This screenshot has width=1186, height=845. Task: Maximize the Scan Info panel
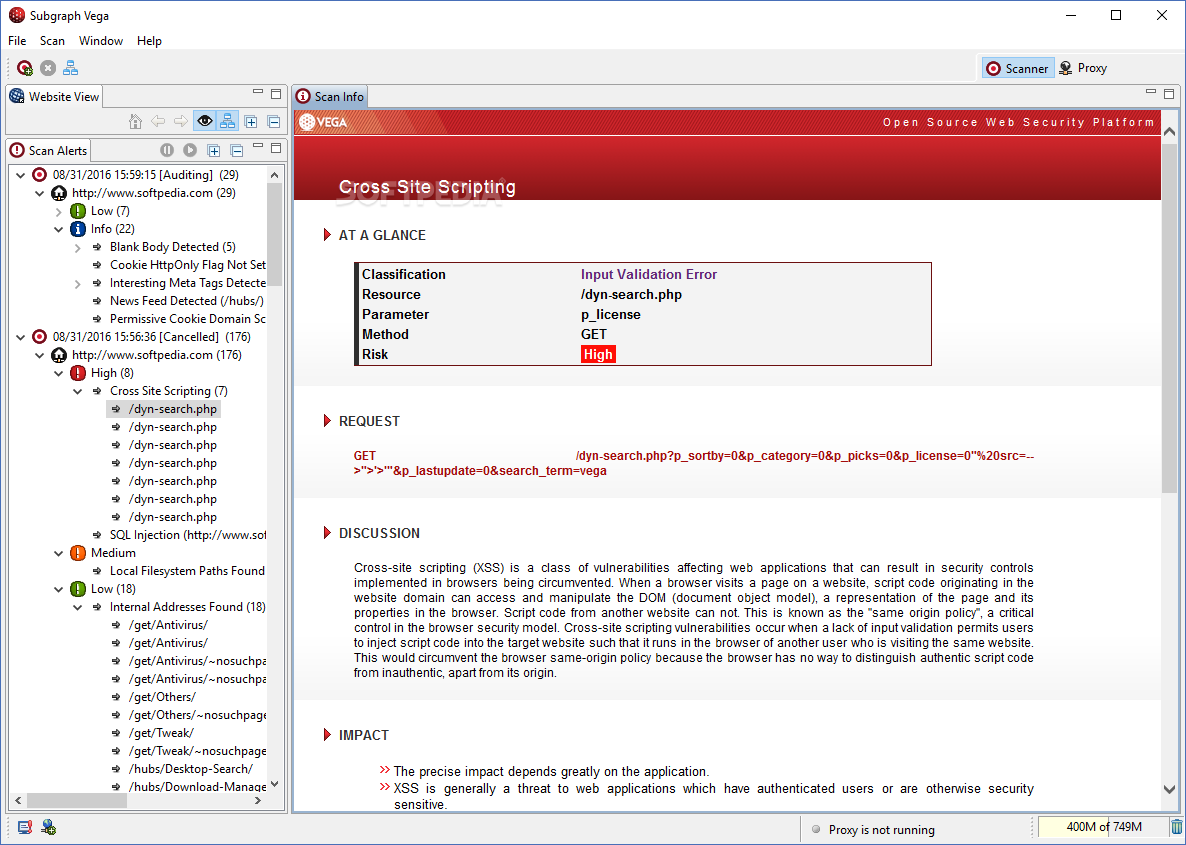coord(1169,94)
